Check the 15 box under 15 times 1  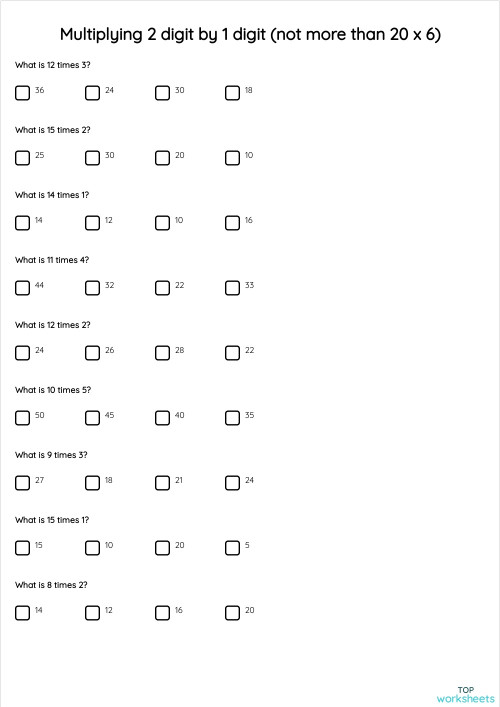[x=22, y=547]
